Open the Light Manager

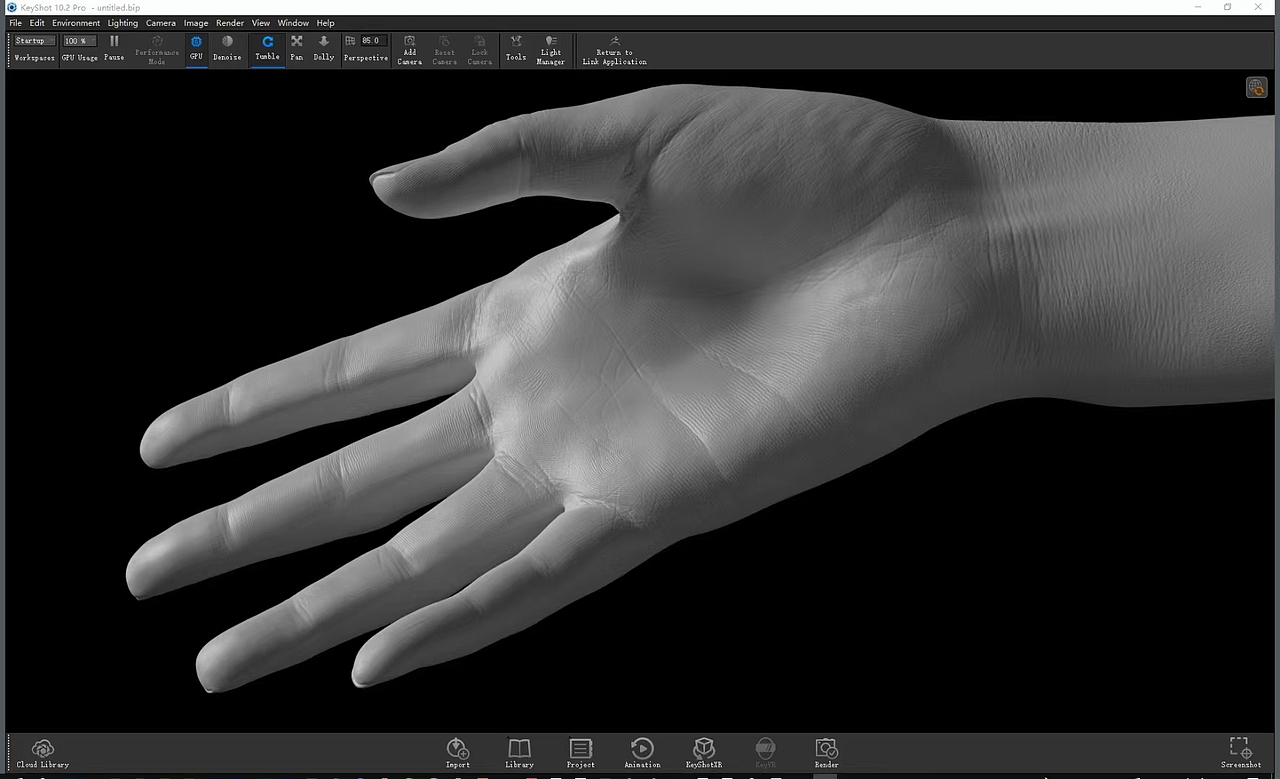pyautogui.click(x=551, y=49)
